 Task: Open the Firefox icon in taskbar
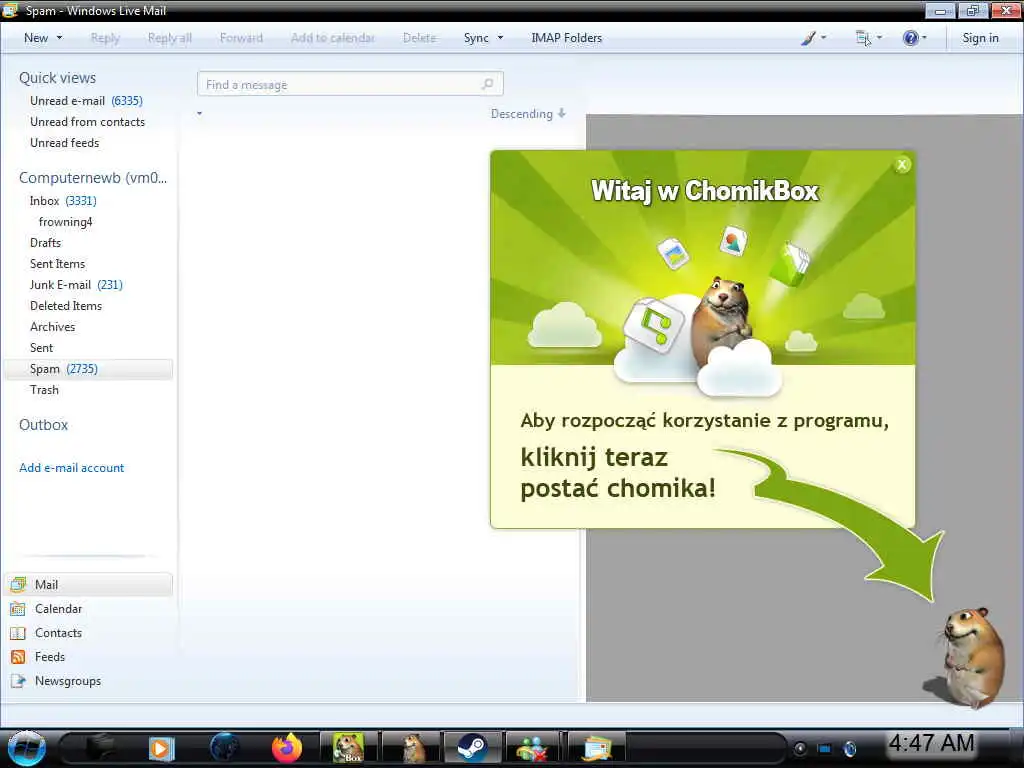(x=287, y=748)
